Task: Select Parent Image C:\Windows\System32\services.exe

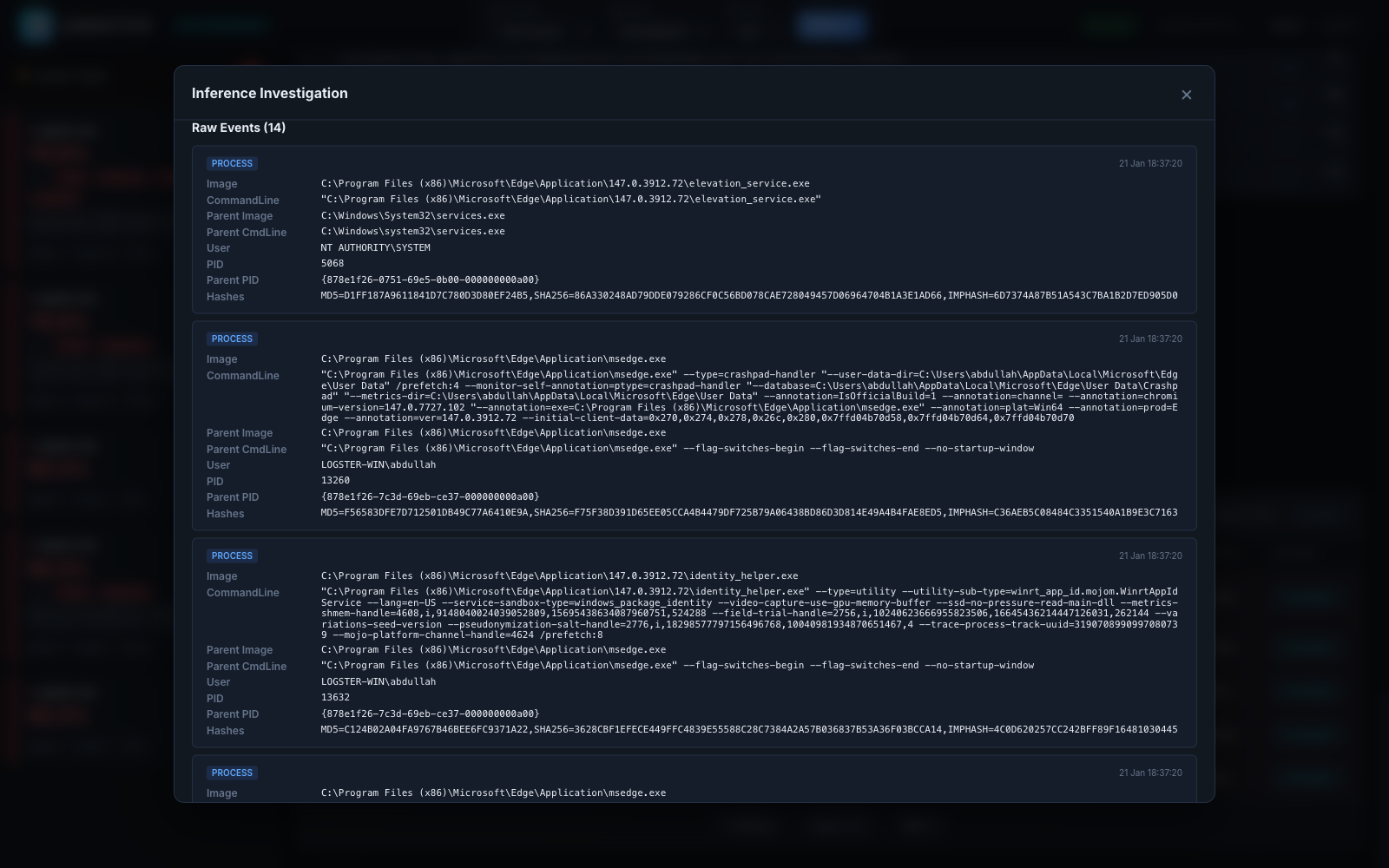Action: coord(413,216)
